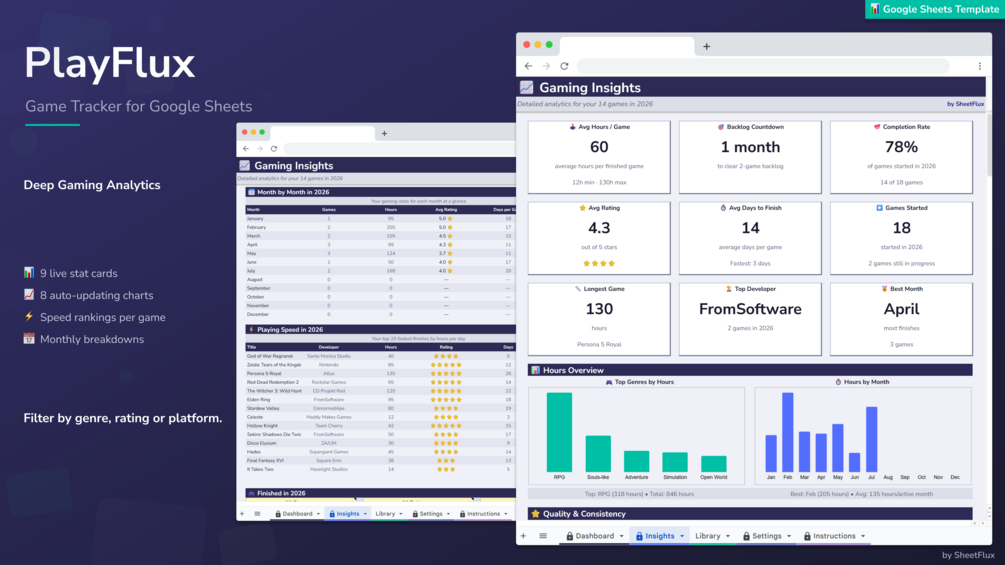Viewport: 1005px width, 565px height.
Task: Expand Instructions tab dropdown arrow, front window
Action: 863,536
